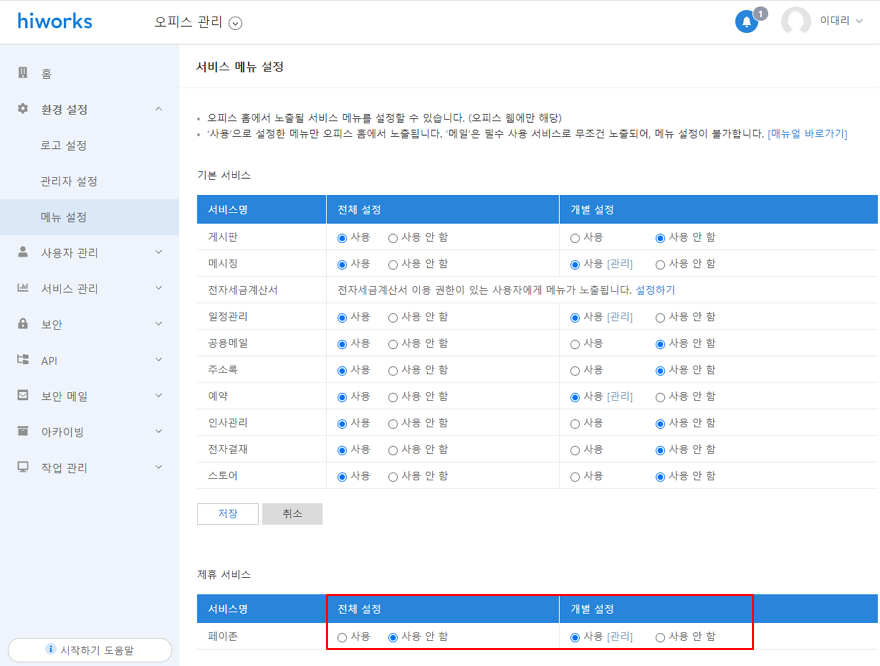
Task: Click the user profile avatar
Action: [795, 21]
